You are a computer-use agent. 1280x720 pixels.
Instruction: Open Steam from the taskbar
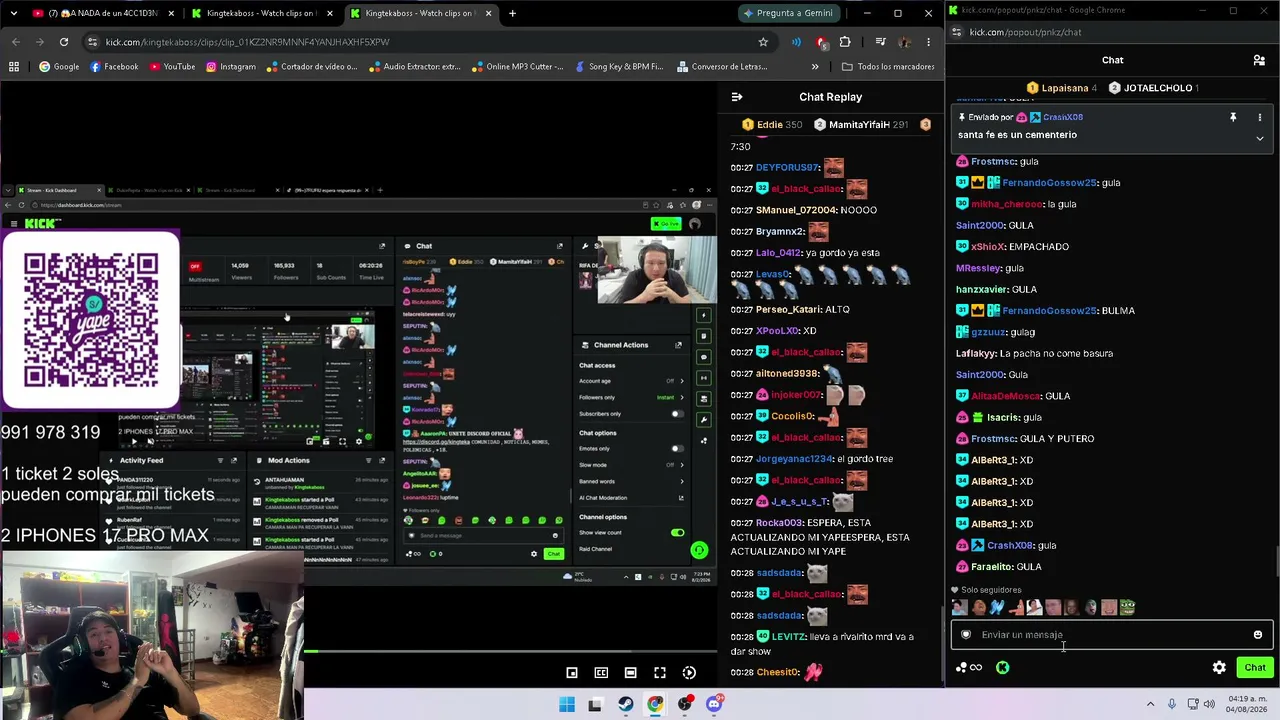(x=625, y=704)
